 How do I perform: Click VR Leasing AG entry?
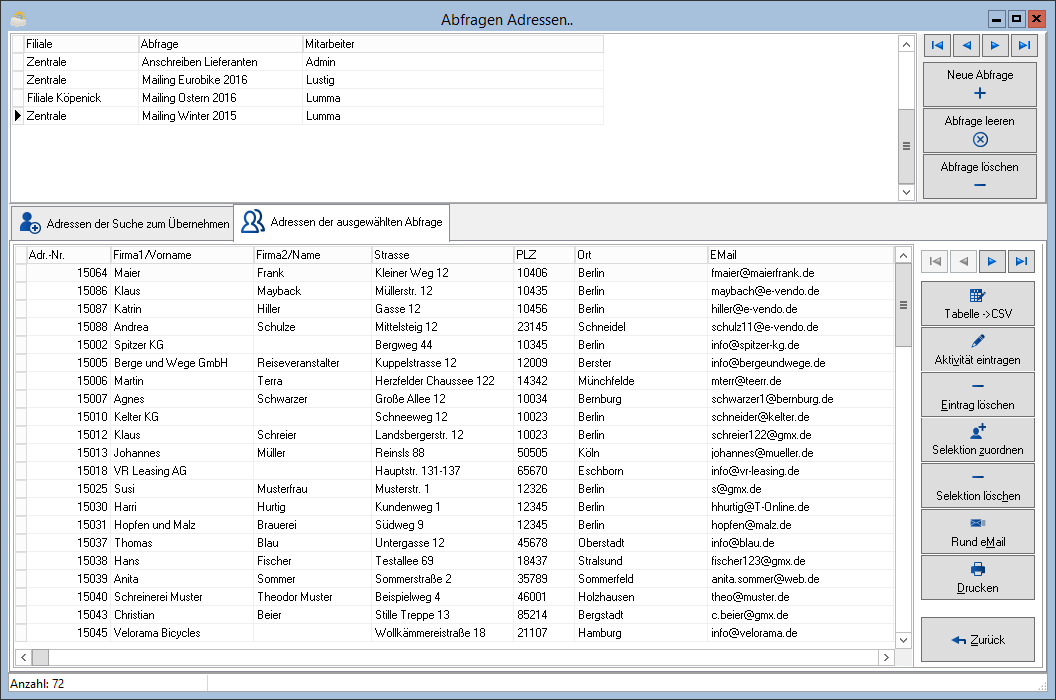coord(150,471)
